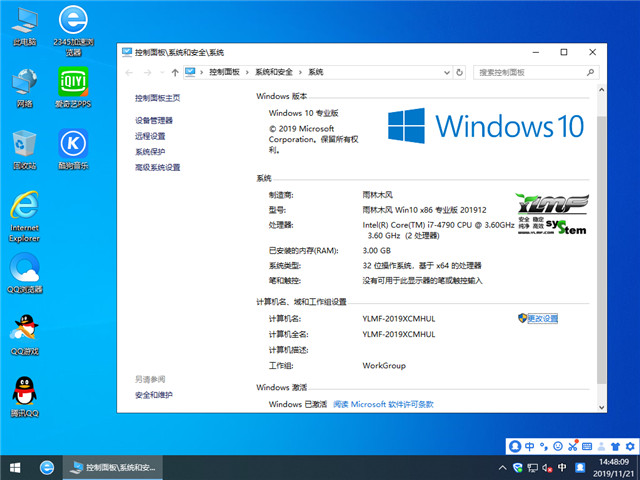Viewport: 640px width, 480px height.
Task: Click the 中 input indicator in system tray
Action: pyautogui.click(x=562, y=467)
